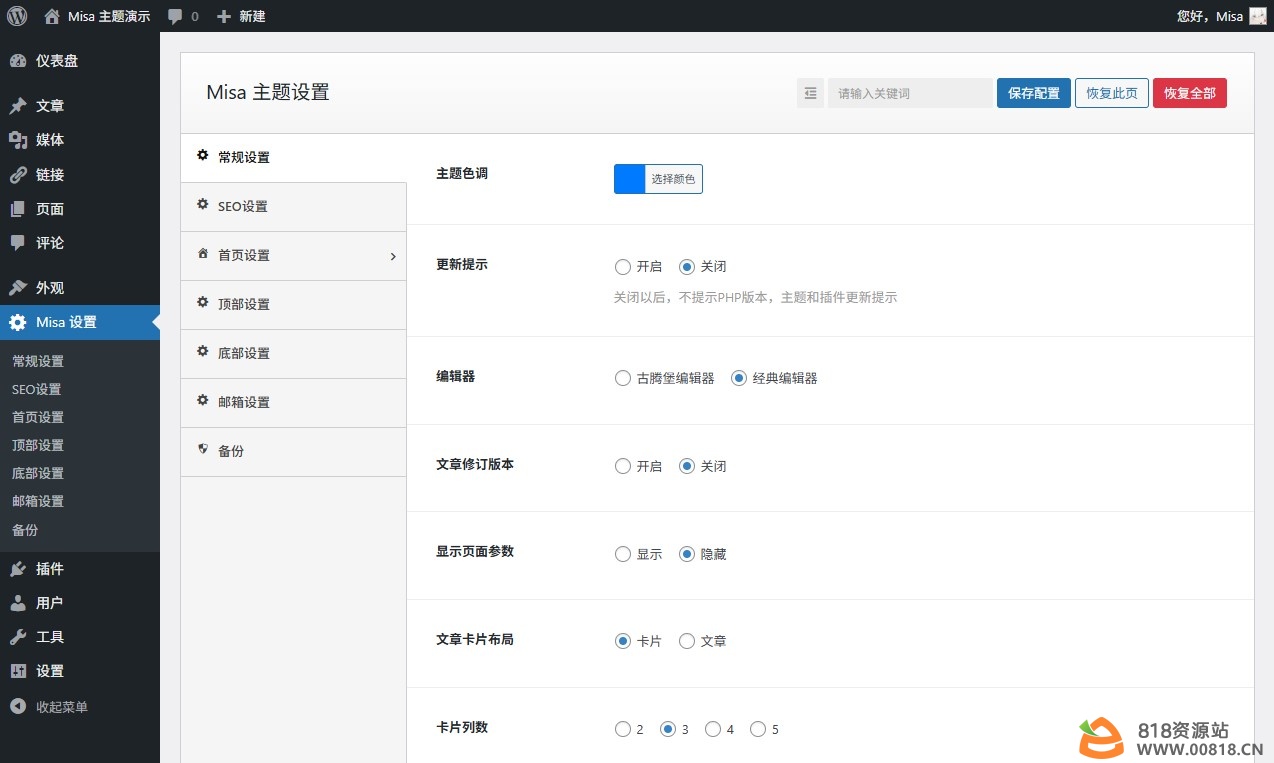
Task: Click the expand-all list icon beside search
Action: [x=810, y=93]
